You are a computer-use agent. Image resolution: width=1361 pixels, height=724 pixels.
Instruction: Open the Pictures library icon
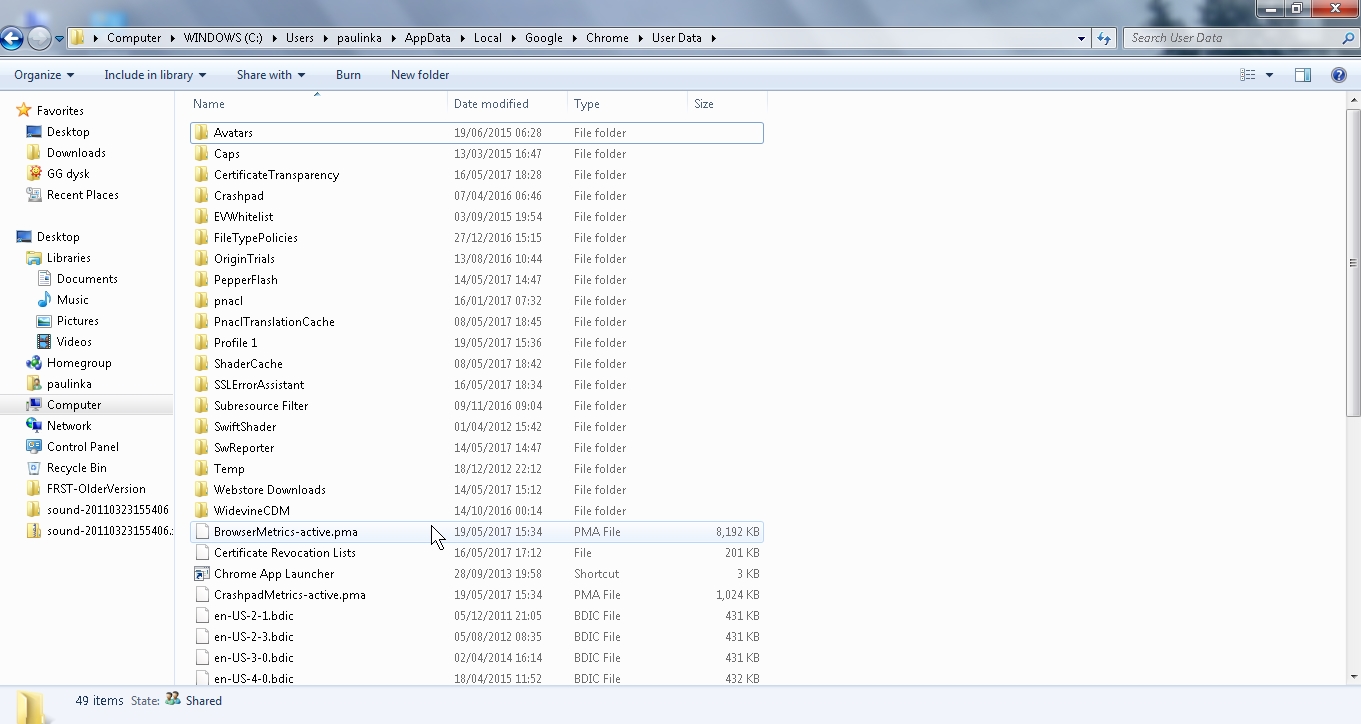click(x=44, y=321)
